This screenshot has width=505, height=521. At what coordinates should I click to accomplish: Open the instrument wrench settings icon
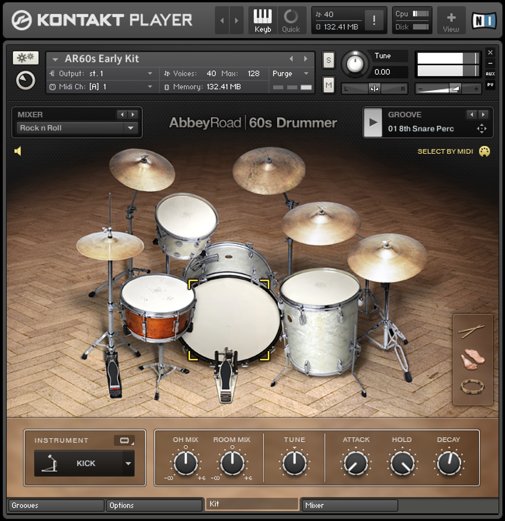(x=26, y=58)
